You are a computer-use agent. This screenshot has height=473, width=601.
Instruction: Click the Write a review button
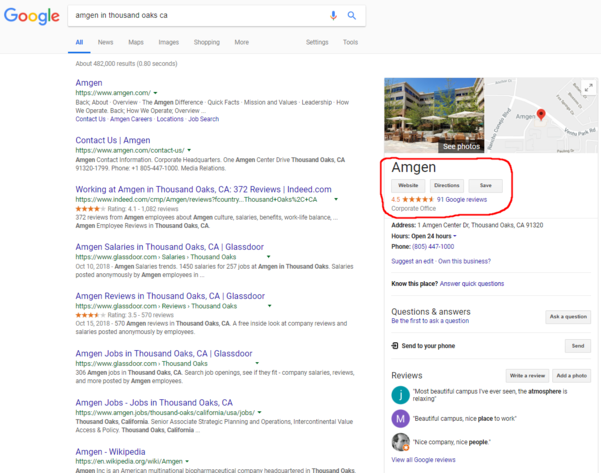coord(527,376)
